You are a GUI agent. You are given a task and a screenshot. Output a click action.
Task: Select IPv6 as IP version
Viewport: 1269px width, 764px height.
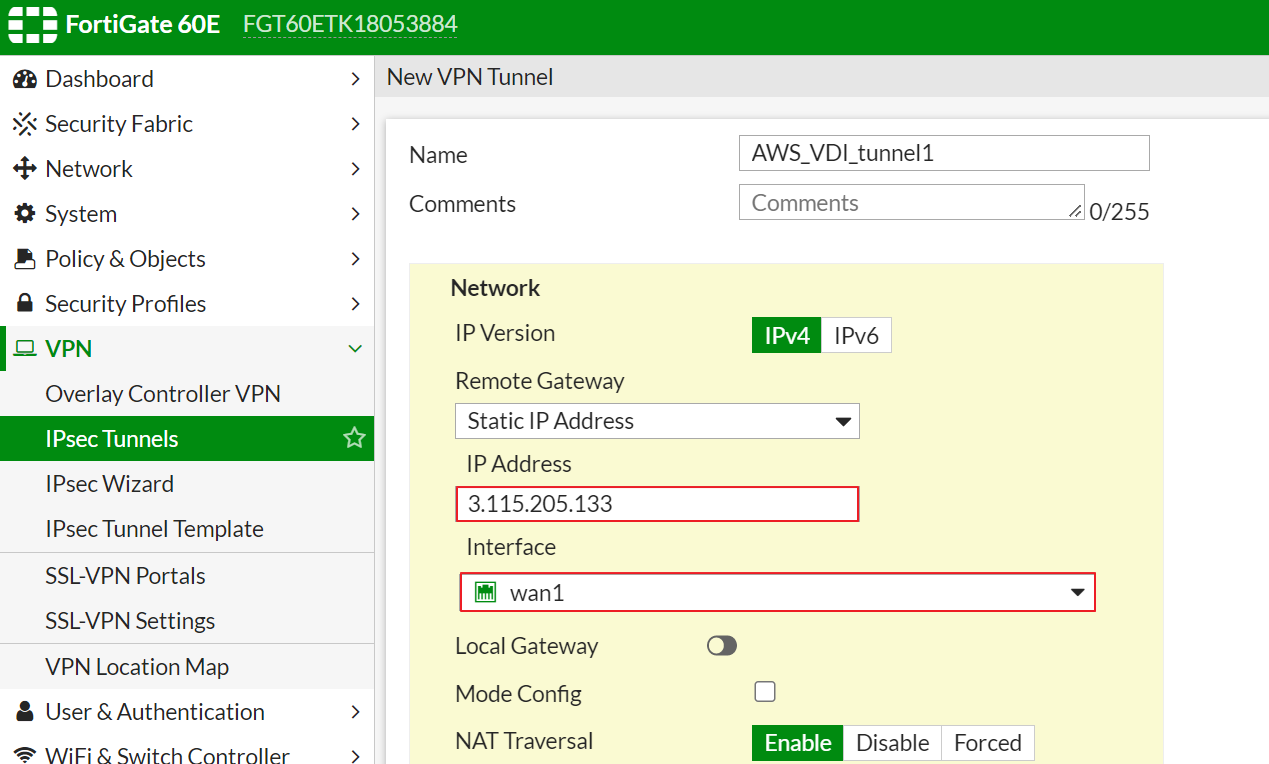tap(856, 336)
